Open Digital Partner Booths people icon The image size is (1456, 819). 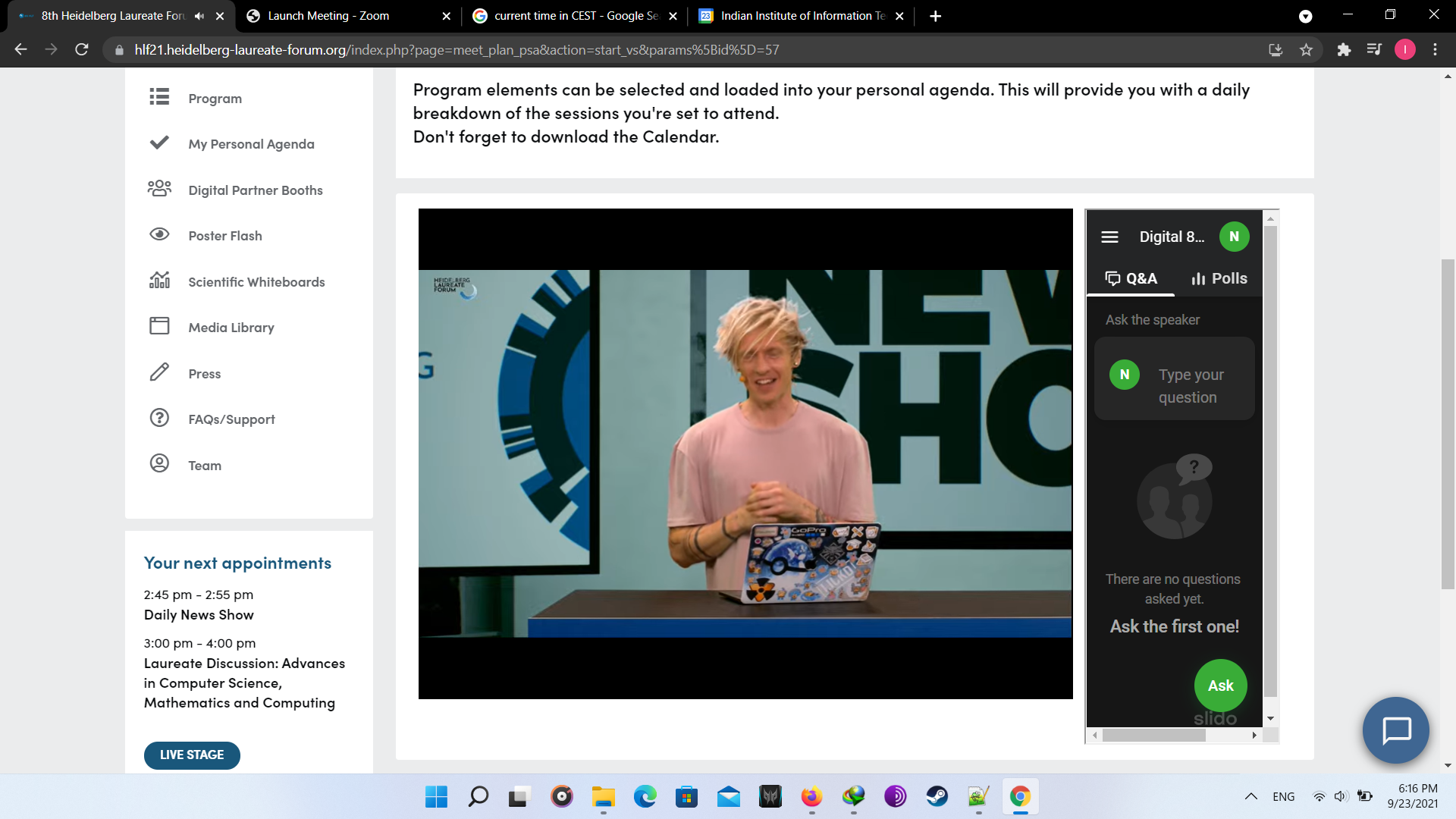coord(159,189)
